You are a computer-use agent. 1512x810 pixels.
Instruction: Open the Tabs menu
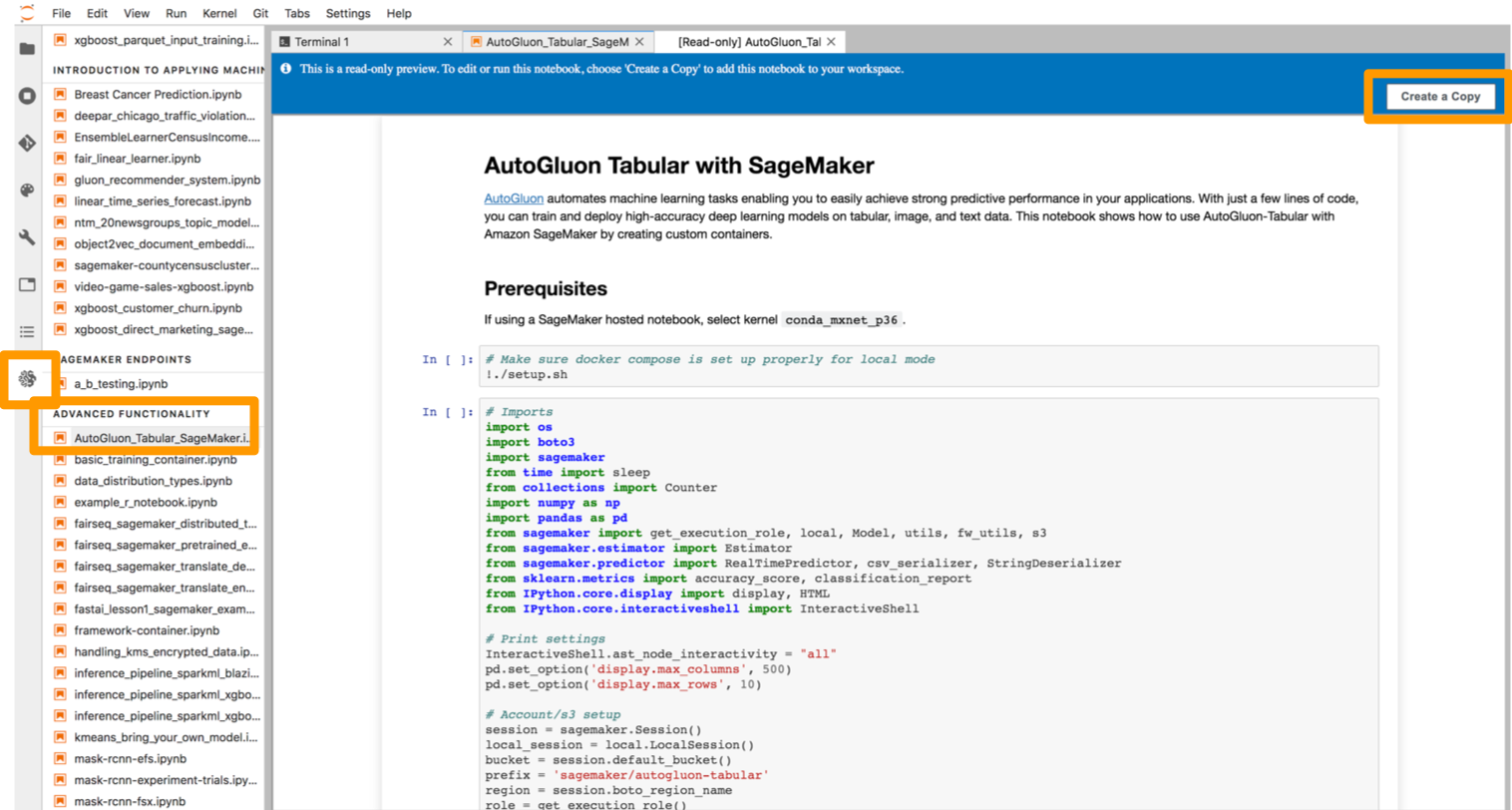[x=297, y=13]
